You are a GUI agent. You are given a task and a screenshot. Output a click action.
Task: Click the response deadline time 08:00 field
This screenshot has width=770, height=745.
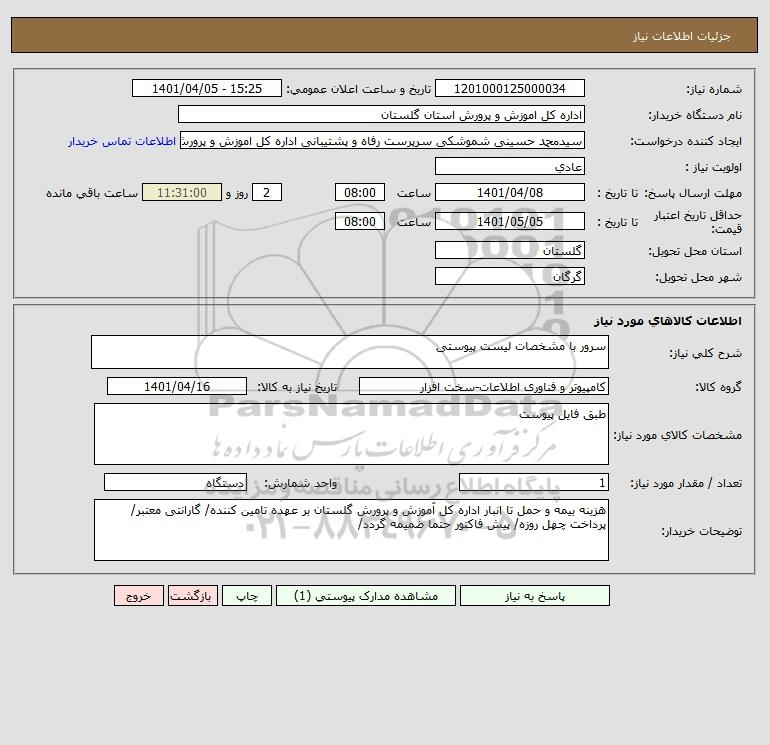coord(360,193)
